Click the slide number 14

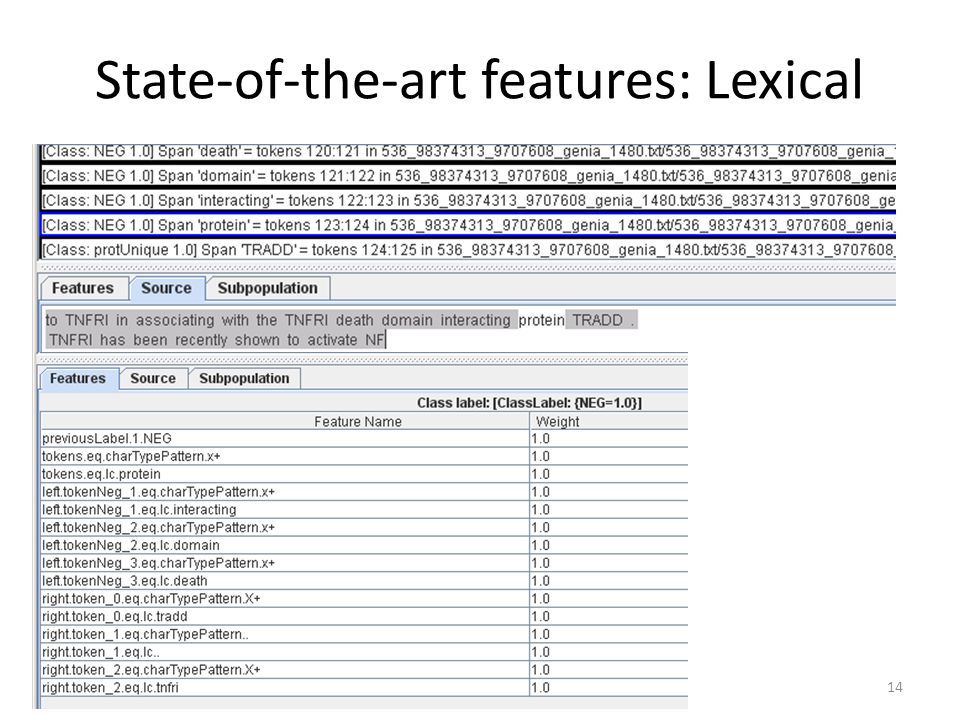[894, 687]
